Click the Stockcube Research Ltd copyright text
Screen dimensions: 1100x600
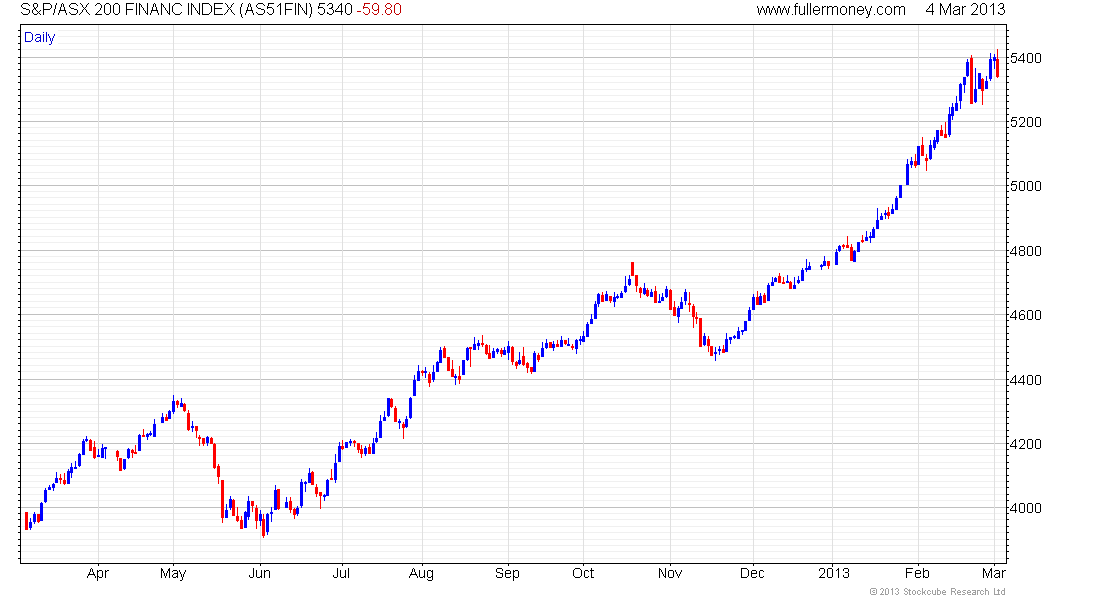pos(937,592)
